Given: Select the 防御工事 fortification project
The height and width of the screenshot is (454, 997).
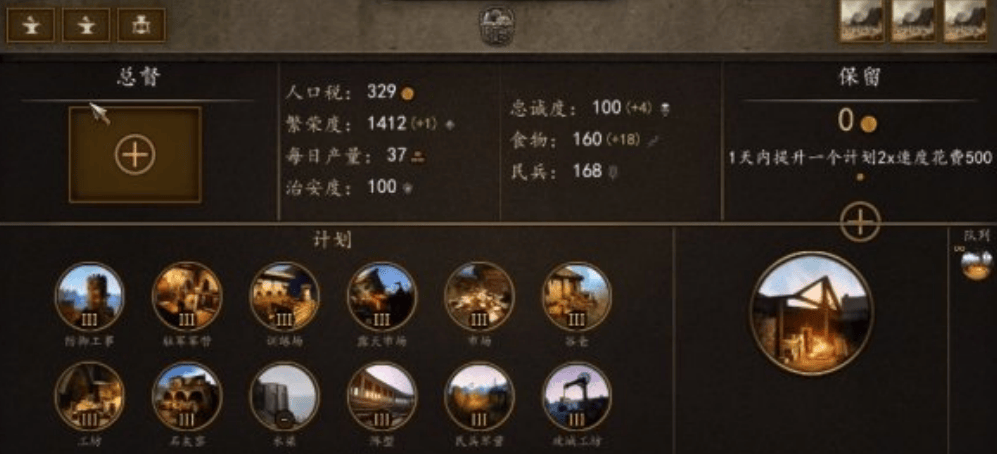Looking at the screenshot, I should [89, 296].
